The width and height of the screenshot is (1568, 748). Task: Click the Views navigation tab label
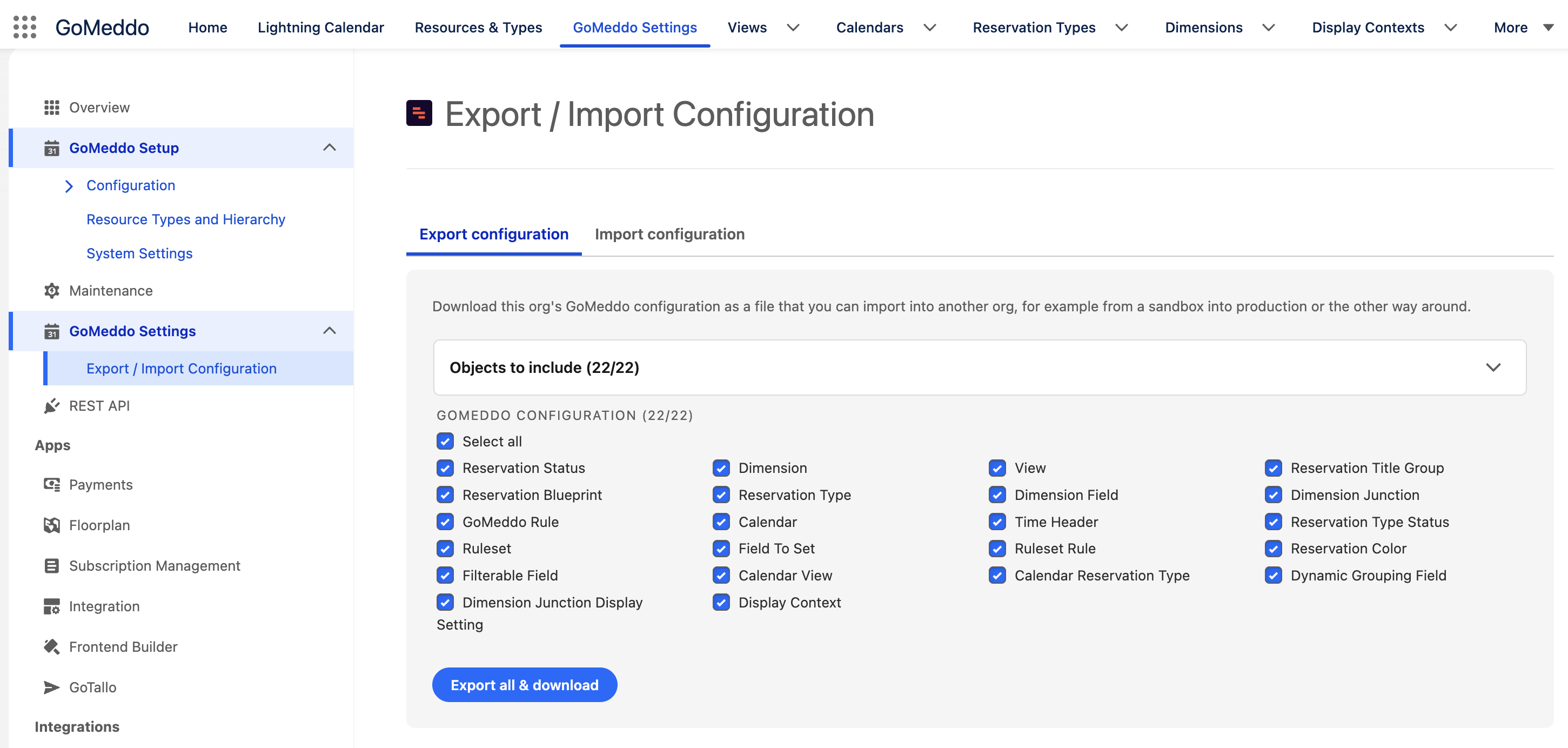pyautogui.click(x=747, y=28)
